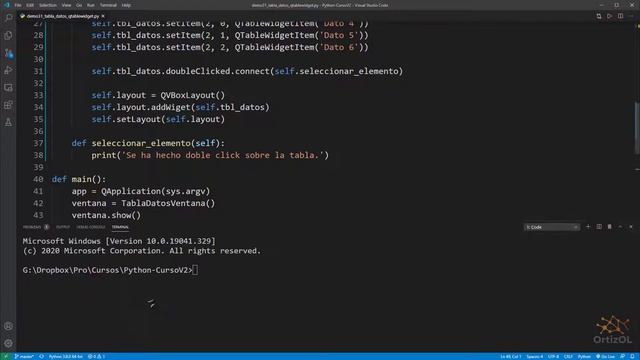Screen dimensions: 640x360
Task: Click on QVBoxLayout() on line 33
Action: pyautogui.click(x=192, y=96)
